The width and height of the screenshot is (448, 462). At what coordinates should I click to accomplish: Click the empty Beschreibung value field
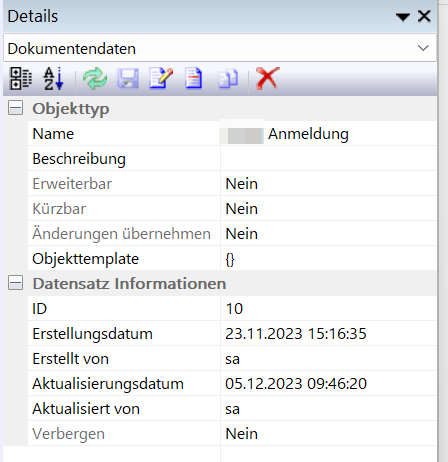tap(328, 159)
